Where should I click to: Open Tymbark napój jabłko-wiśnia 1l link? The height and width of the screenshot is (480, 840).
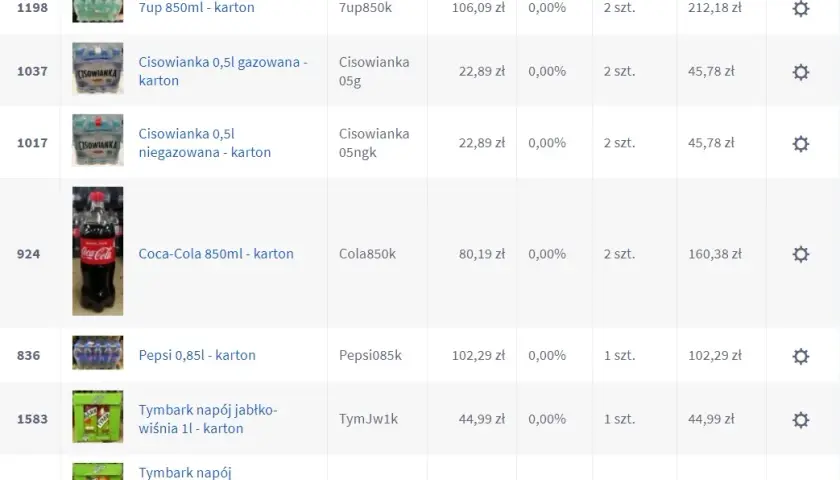pyautogui.click(x=208, y=419)
